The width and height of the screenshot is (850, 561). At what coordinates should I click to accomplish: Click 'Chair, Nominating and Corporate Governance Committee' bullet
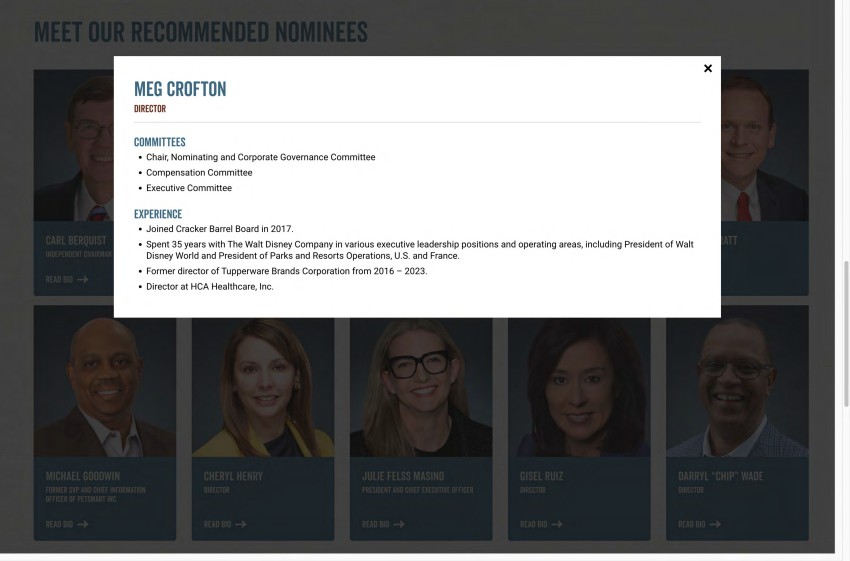[261, 157]
